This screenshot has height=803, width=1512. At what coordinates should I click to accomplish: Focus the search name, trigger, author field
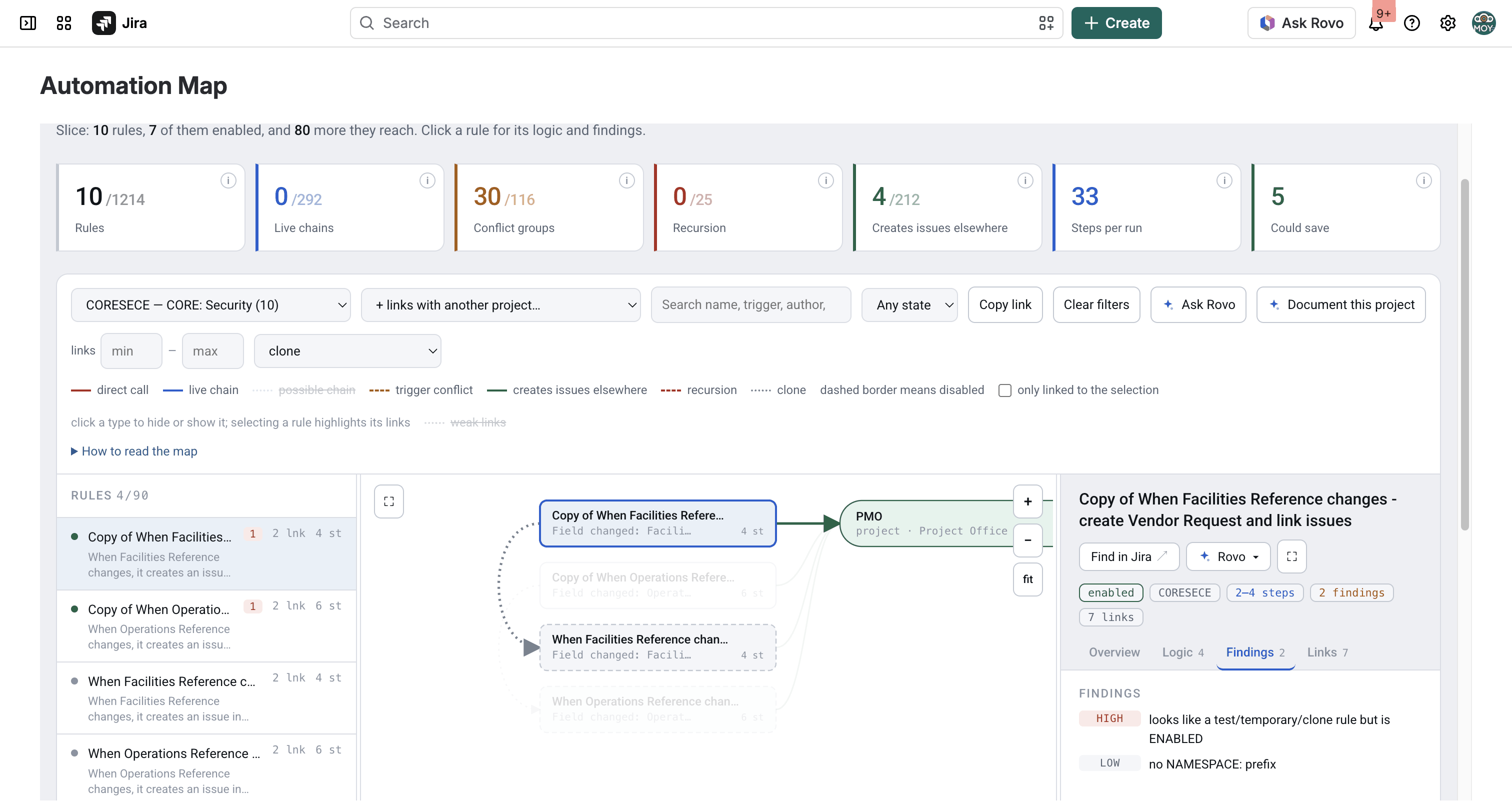750,304
